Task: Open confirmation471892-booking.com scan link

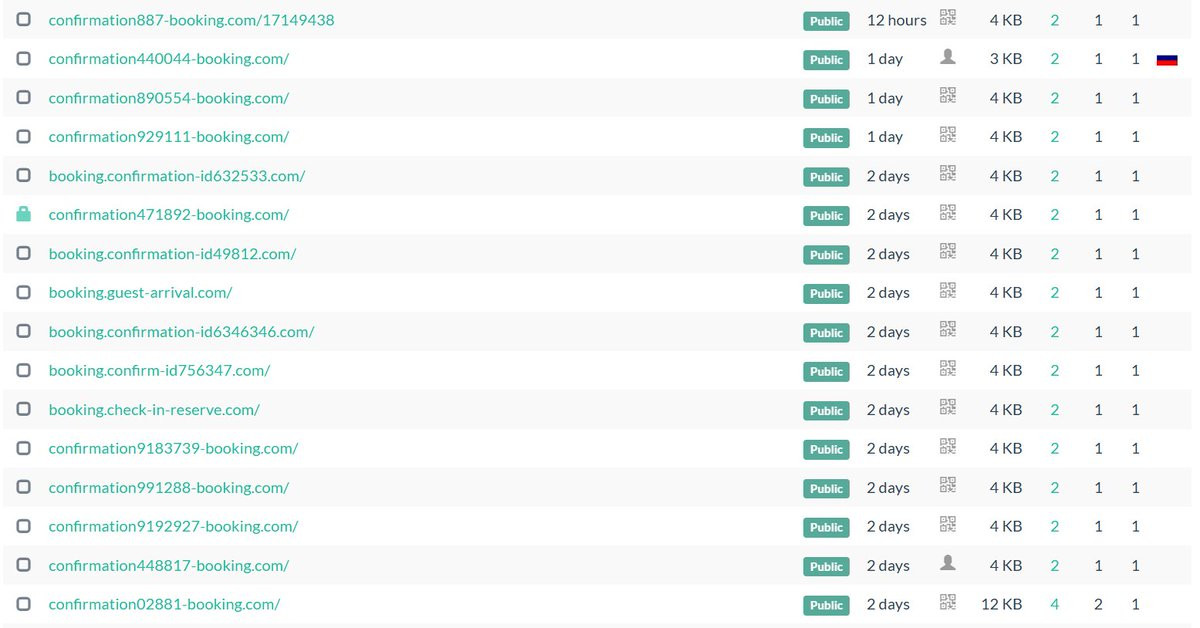Action: (169, 215)
